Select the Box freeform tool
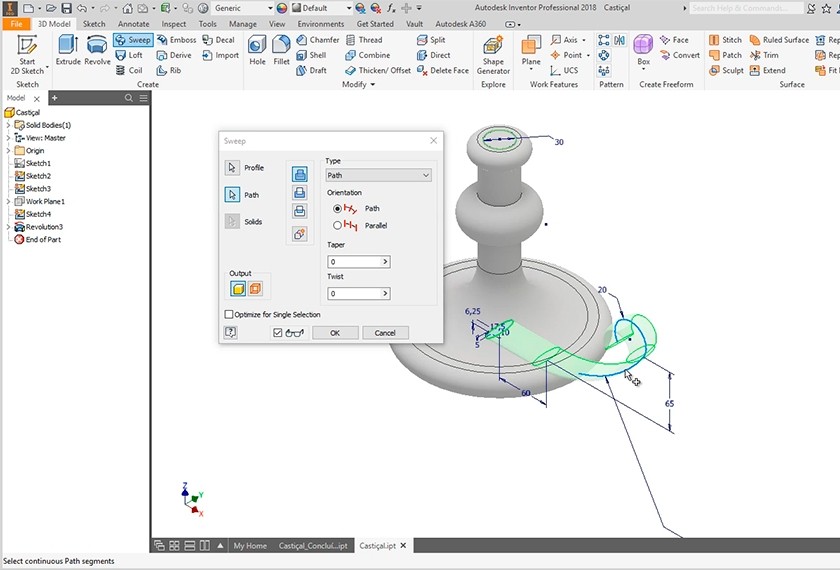This screenshot has width=840, height=570. pos(643,47)
